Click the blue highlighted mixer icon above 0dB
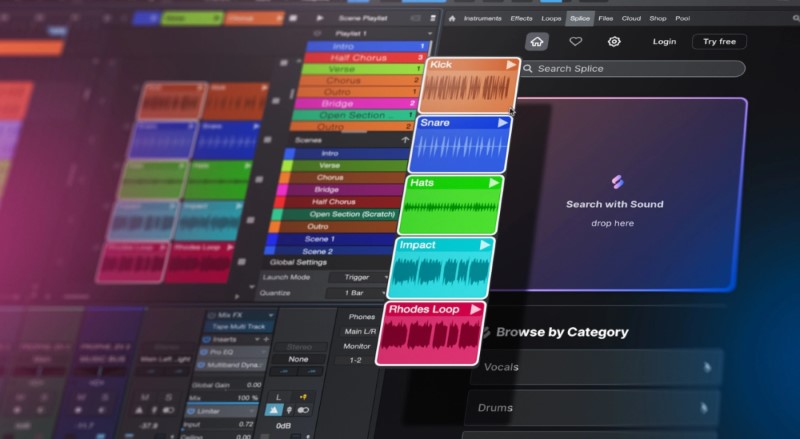Screen dimensions: 800x439 pyautogui.click(x=274, y=409)
